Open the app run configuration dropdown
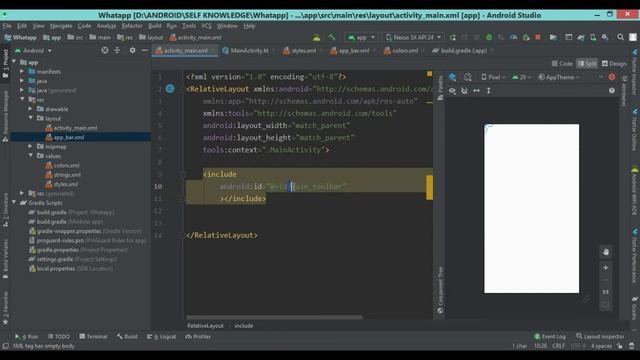 tap(361, 37)
